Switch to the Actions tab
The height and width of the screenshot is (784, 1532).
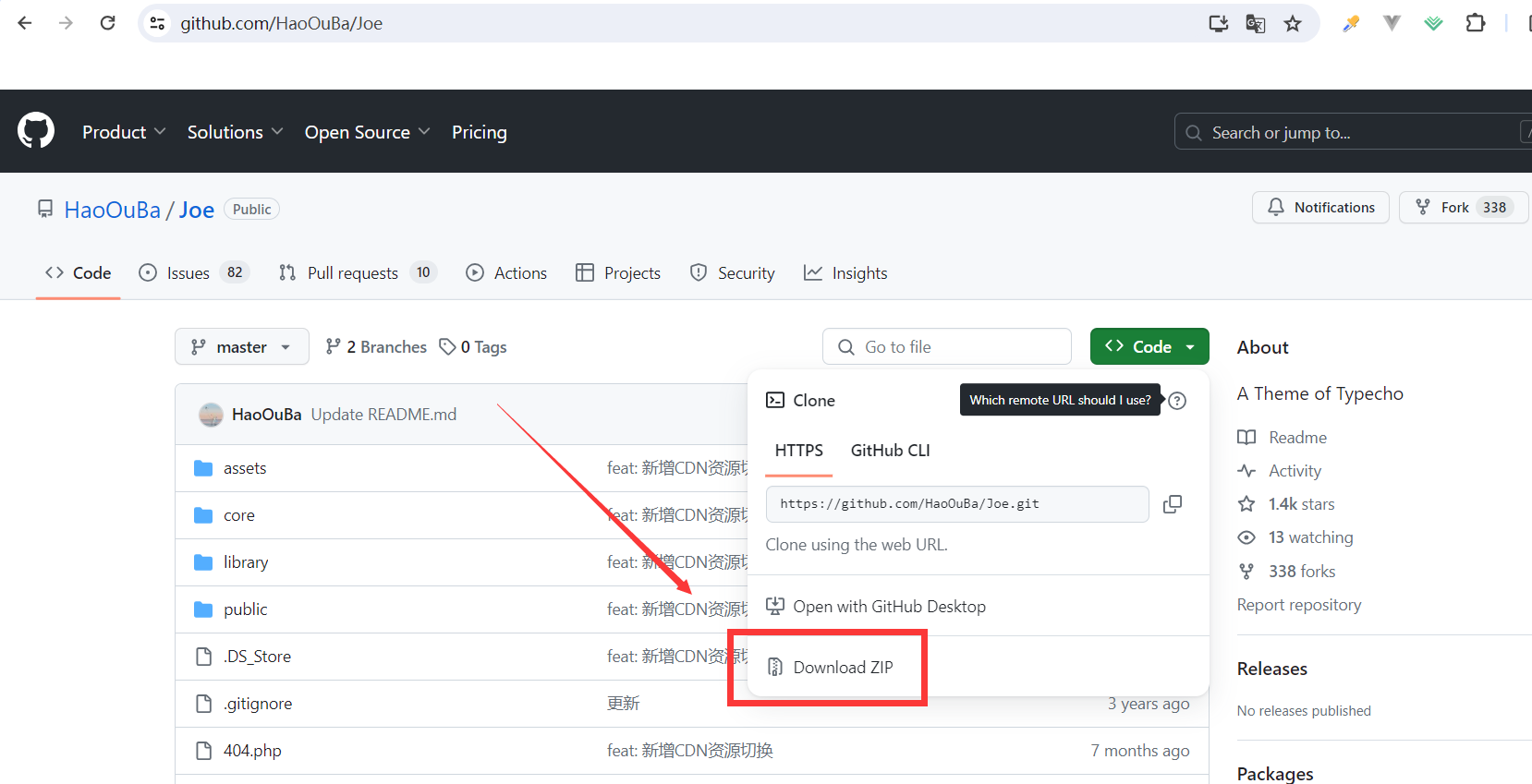506,272
